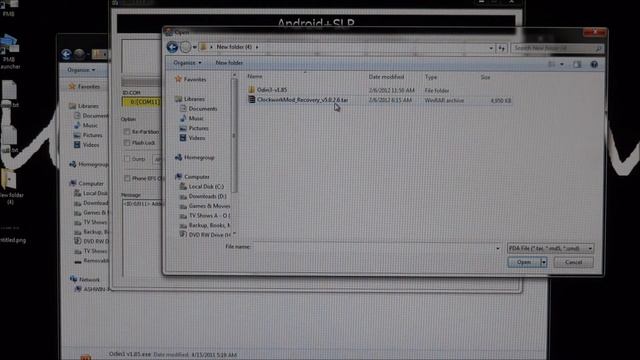The image size is (640, 360).
Task: Toggle the Re-Partition checkbox in Odin
Action: point(127,132)
